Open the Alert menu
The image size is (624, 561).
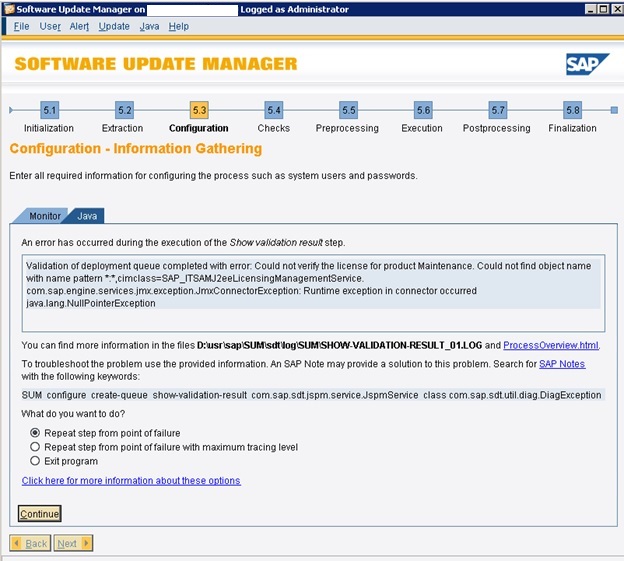79,27
